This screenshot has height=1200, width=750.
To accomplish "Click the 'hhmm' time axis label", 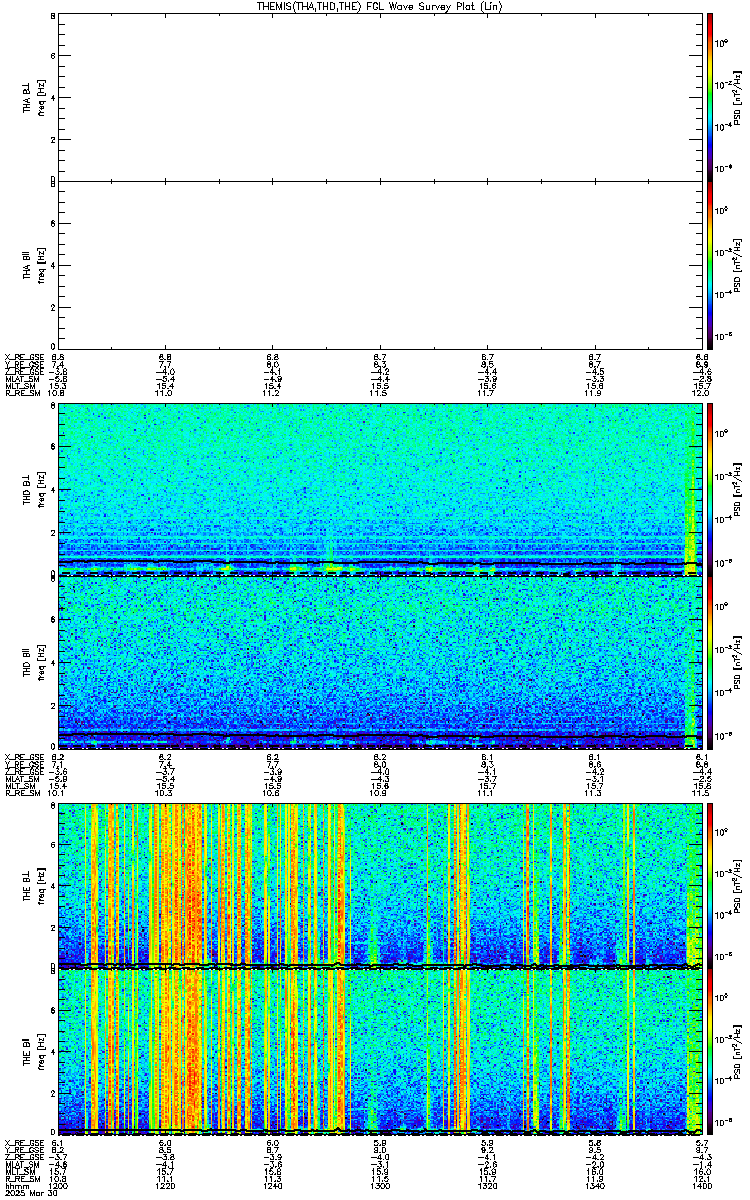I will coord(14,1186).
